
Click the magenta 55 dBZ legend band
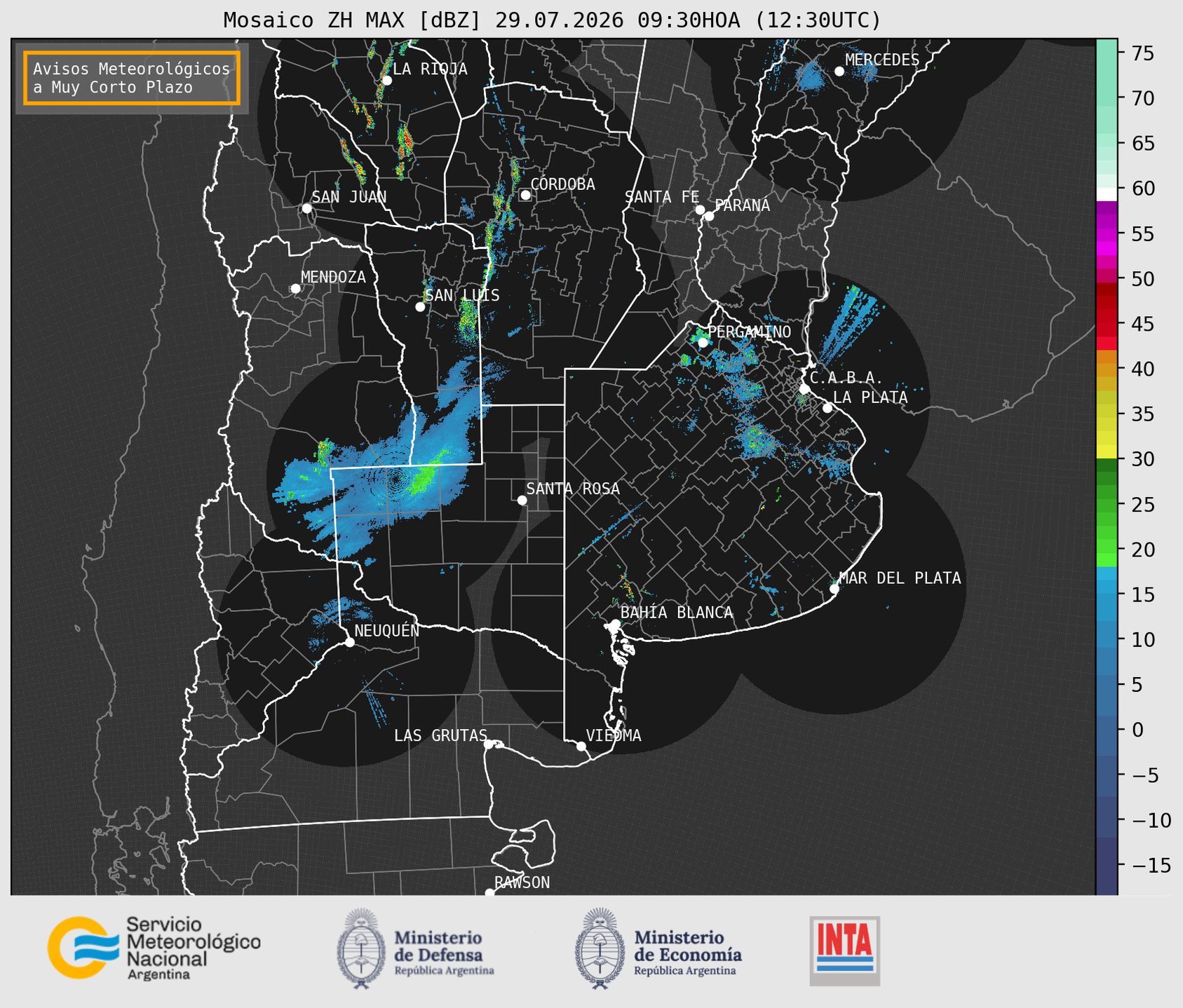[x=1106, y=234]
